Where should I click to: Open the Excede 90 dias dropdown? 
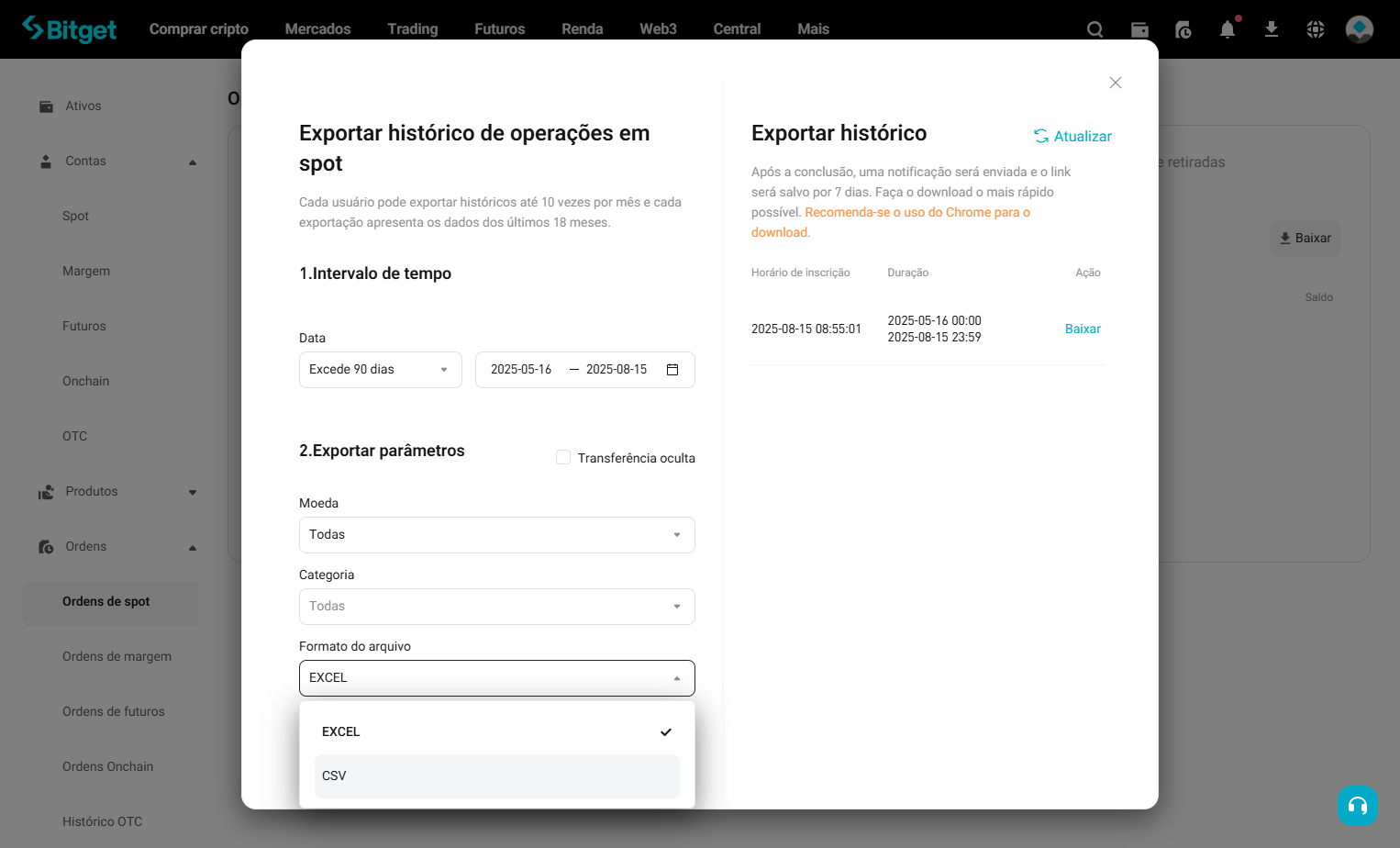381,370
